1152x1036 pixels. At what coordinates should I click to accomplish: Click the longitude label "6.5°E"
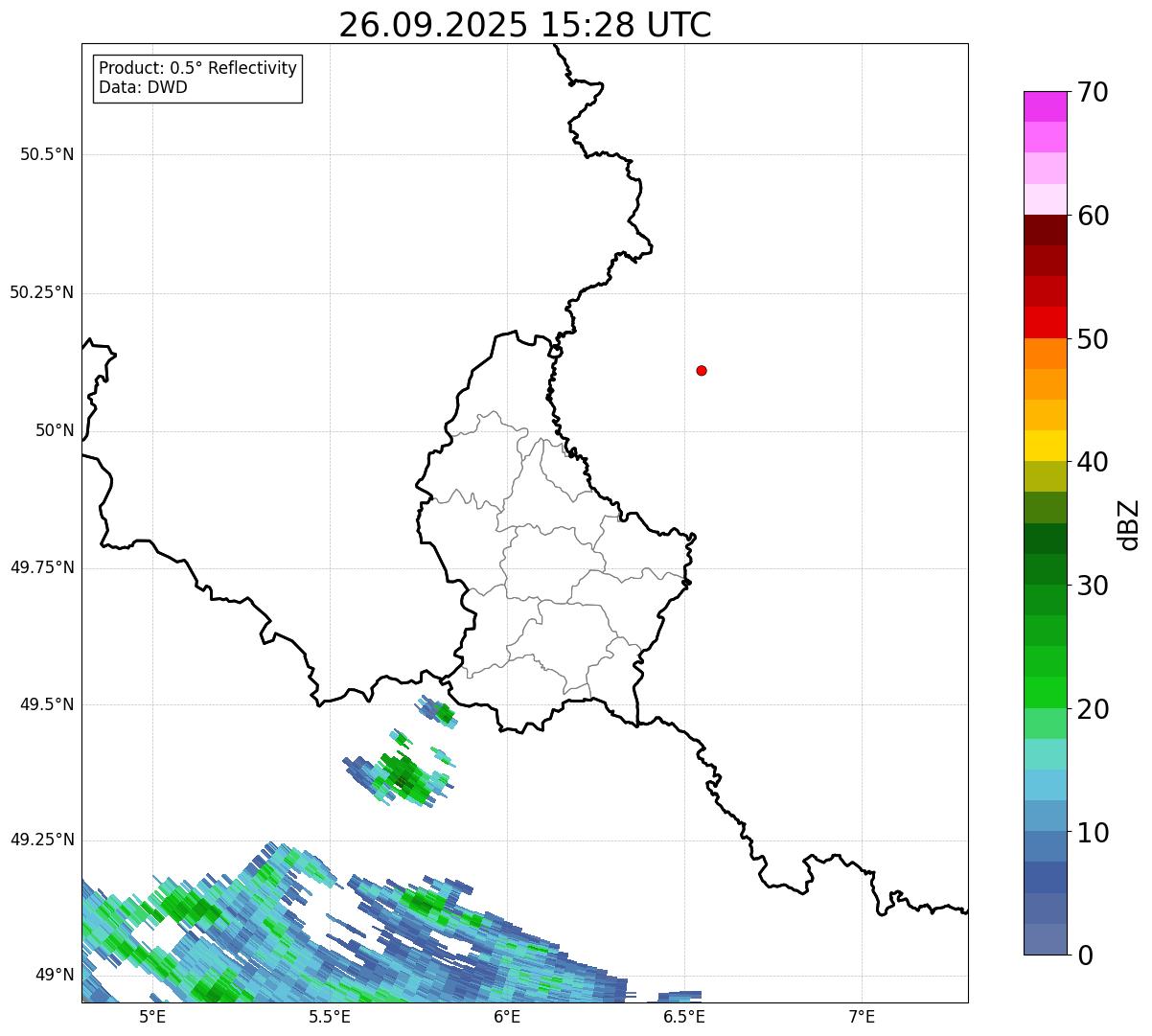(684, 1017)
